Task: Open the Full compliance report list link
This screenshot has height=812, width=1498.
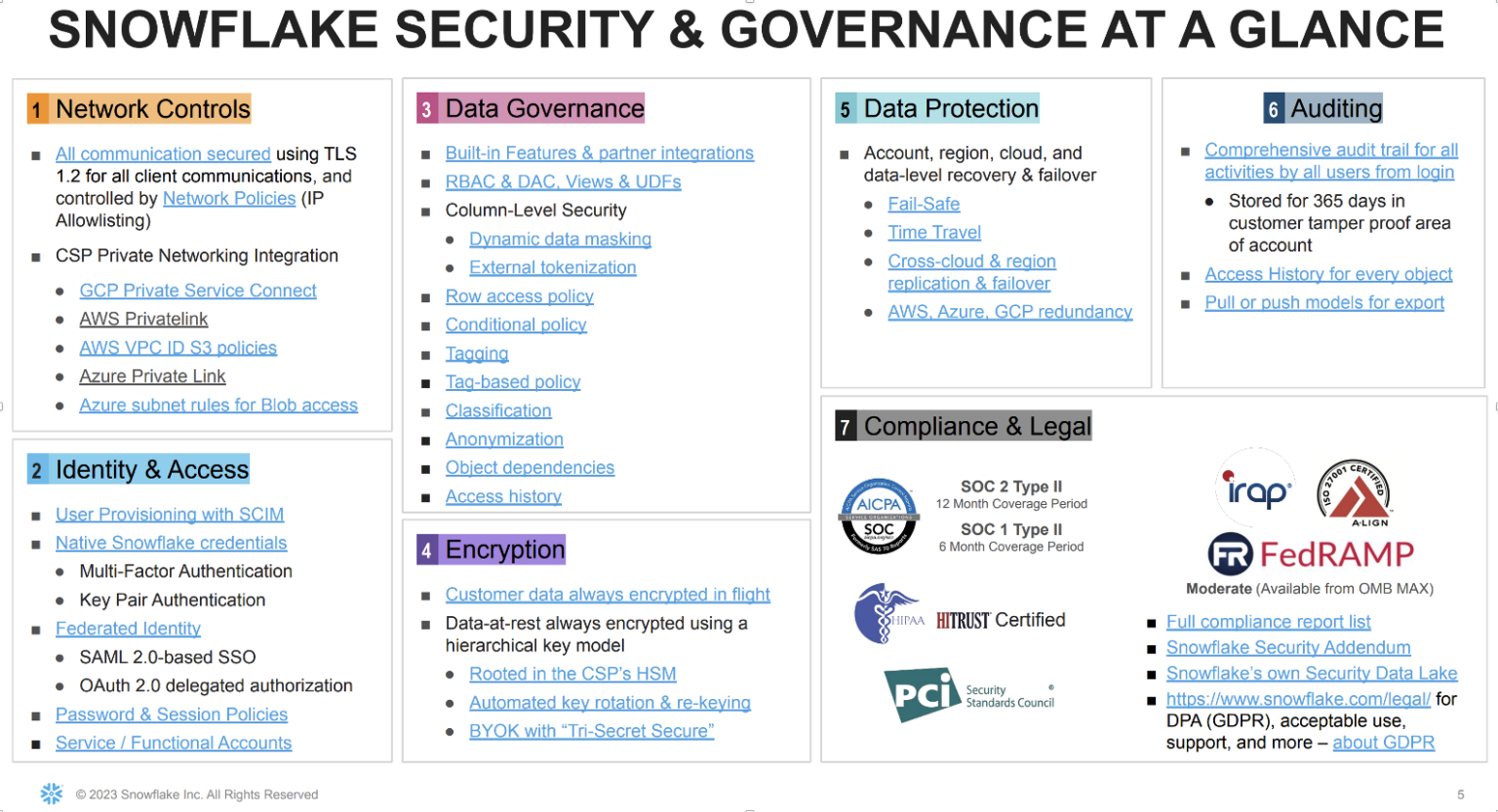Action: [x=1268, y=622]
